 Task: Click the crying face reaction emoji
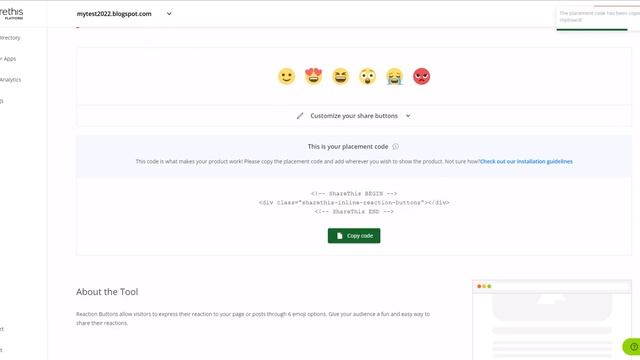point(394,76)
